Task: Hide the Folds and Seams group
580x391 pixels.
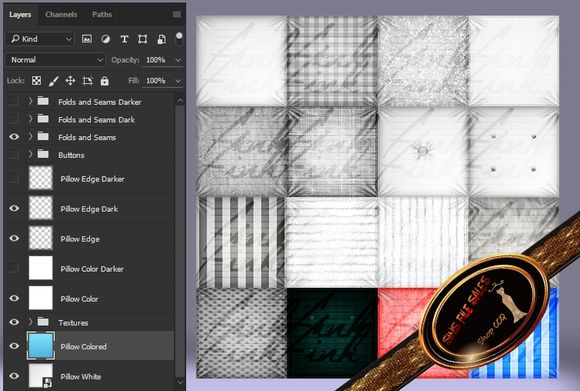Action: point(14,137)
